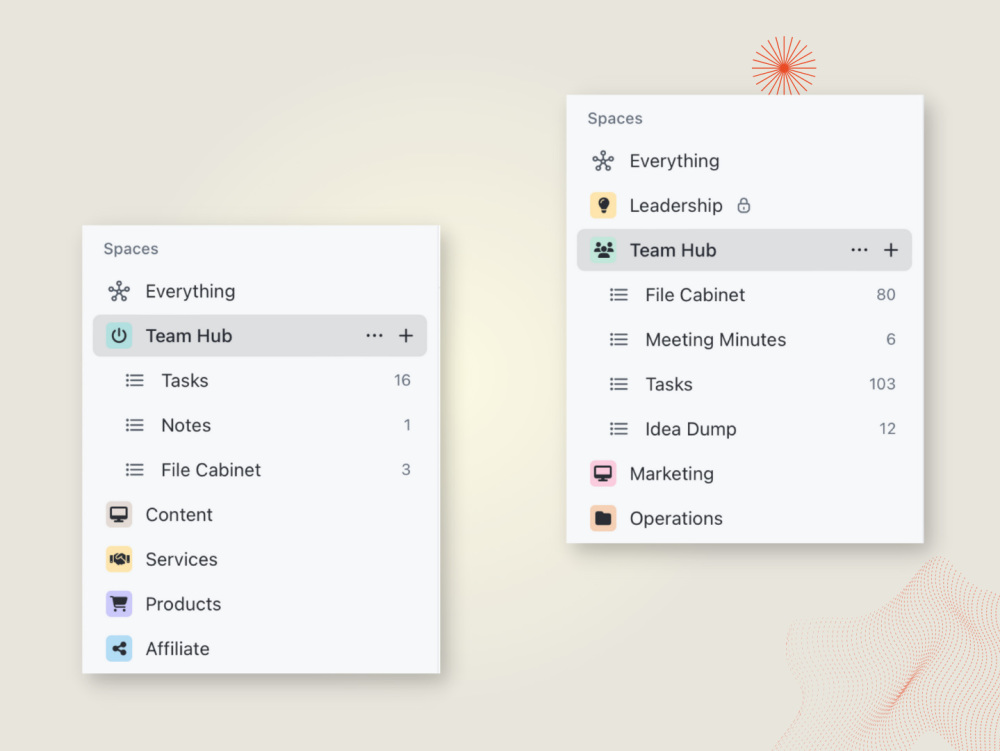Click list icon beside right panel File Cabinet
This screenshot has height=751, width=1000.
point(619,295)
